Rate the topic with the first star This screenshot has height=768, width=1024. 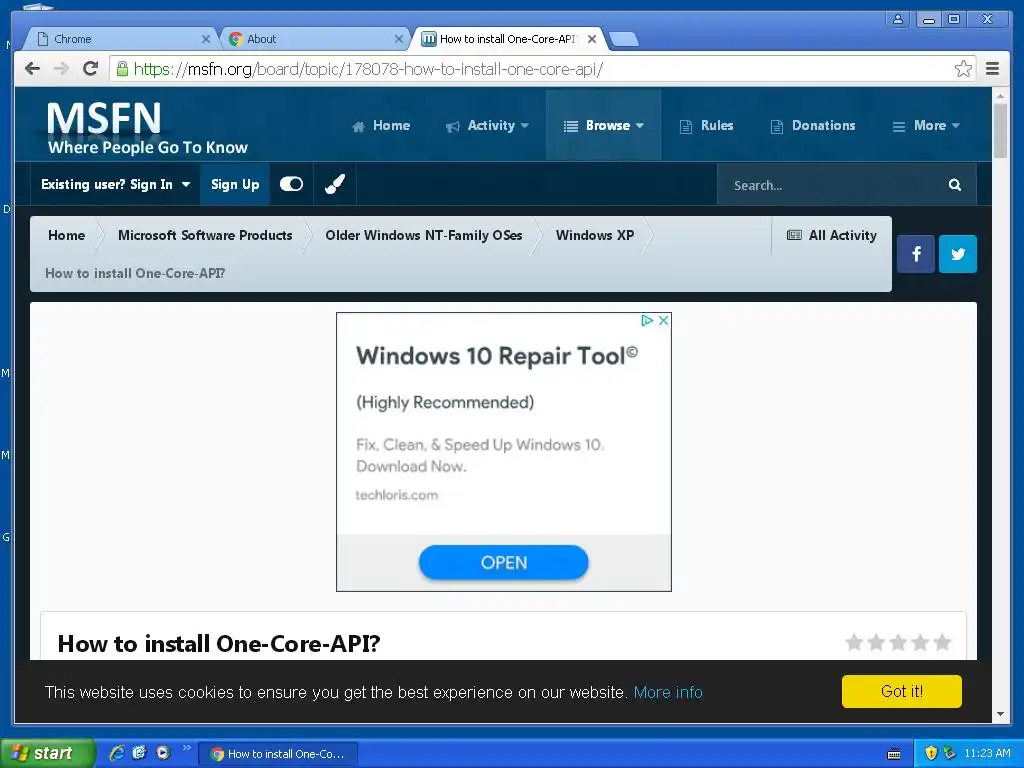click(x=854, y=643)
